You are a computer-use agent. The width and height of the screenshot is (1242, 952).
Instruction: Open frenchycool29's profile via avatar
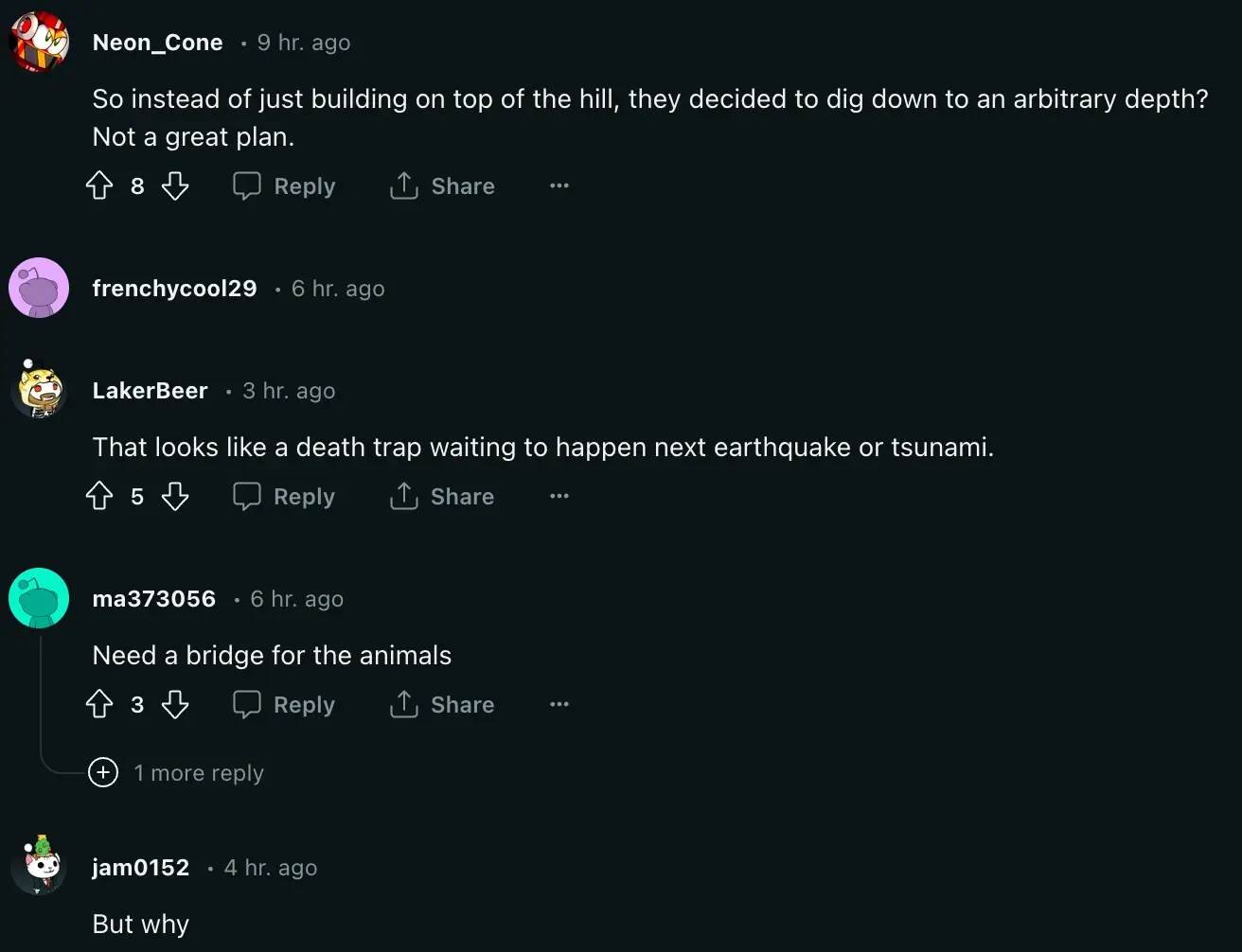[39, 287]
